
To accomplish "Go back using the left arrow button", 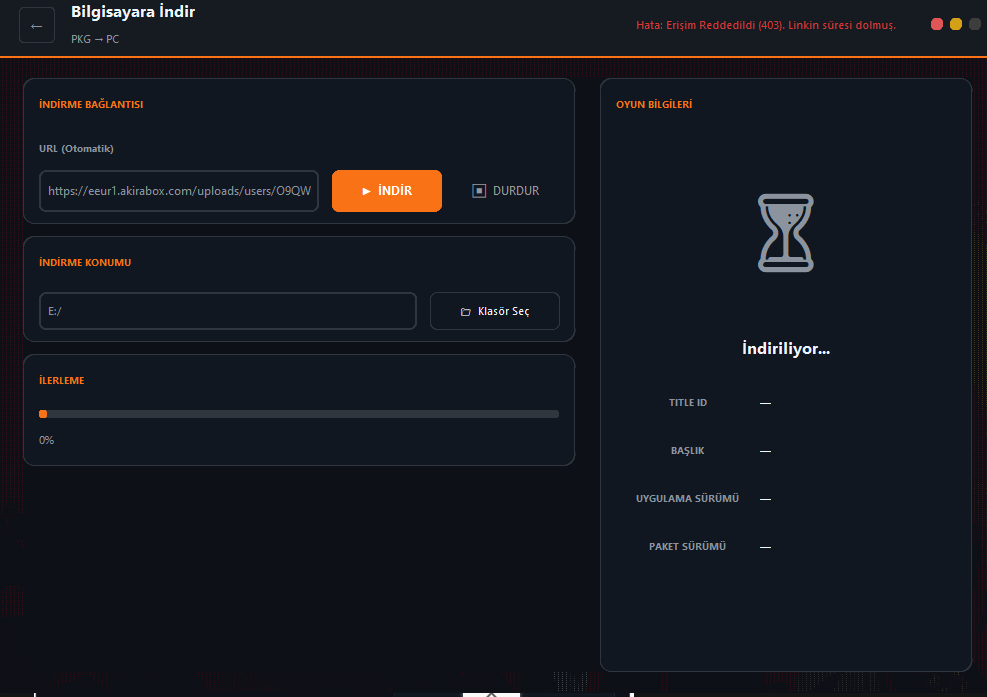I will click(37, 26).
